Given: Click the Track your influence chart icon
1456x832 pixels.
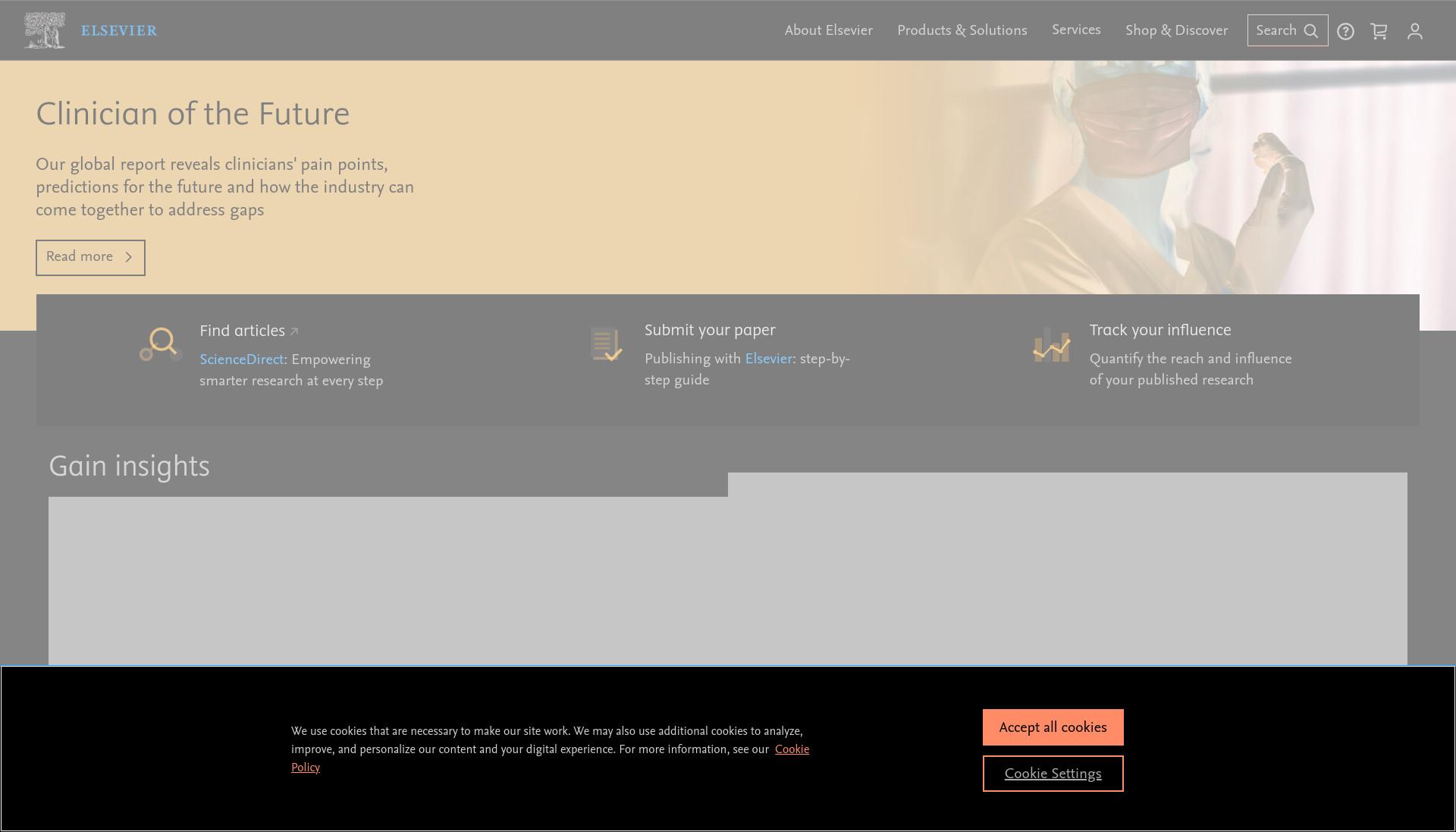Looking at the screenshot, I should (1051, 345).
